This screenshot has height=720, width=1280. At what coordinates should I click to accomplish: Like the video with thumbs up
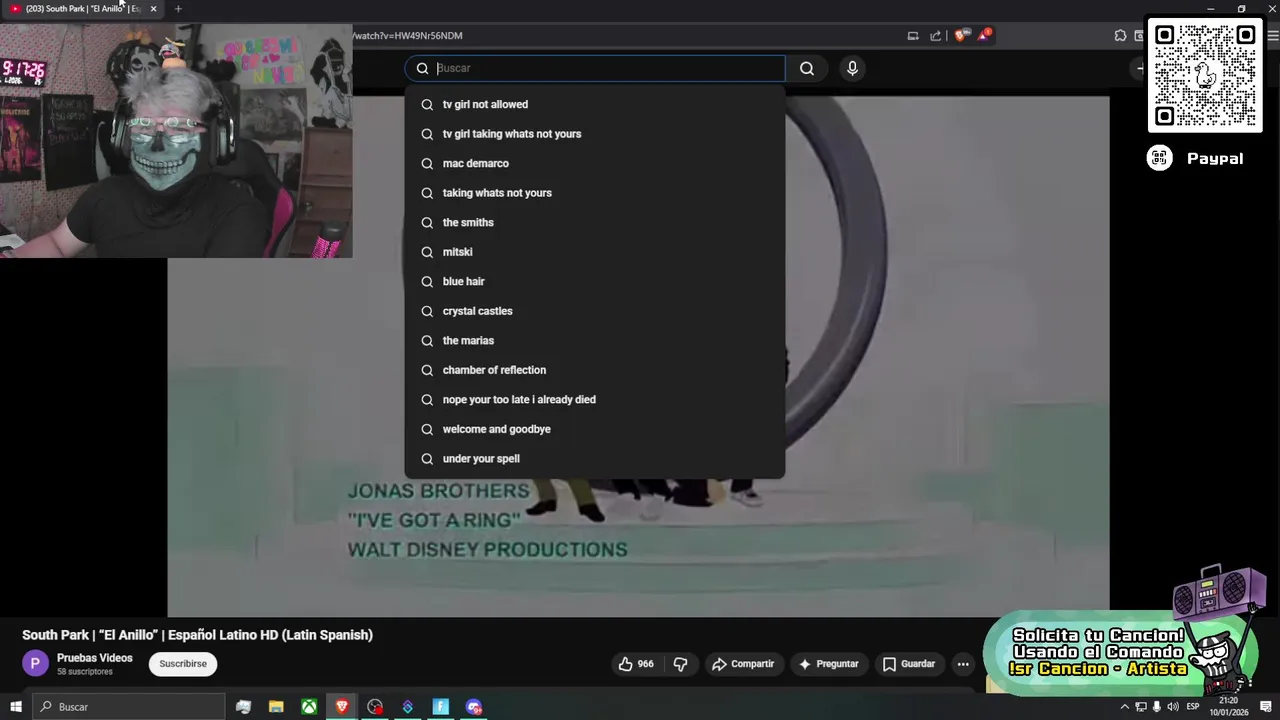(636, 664)
